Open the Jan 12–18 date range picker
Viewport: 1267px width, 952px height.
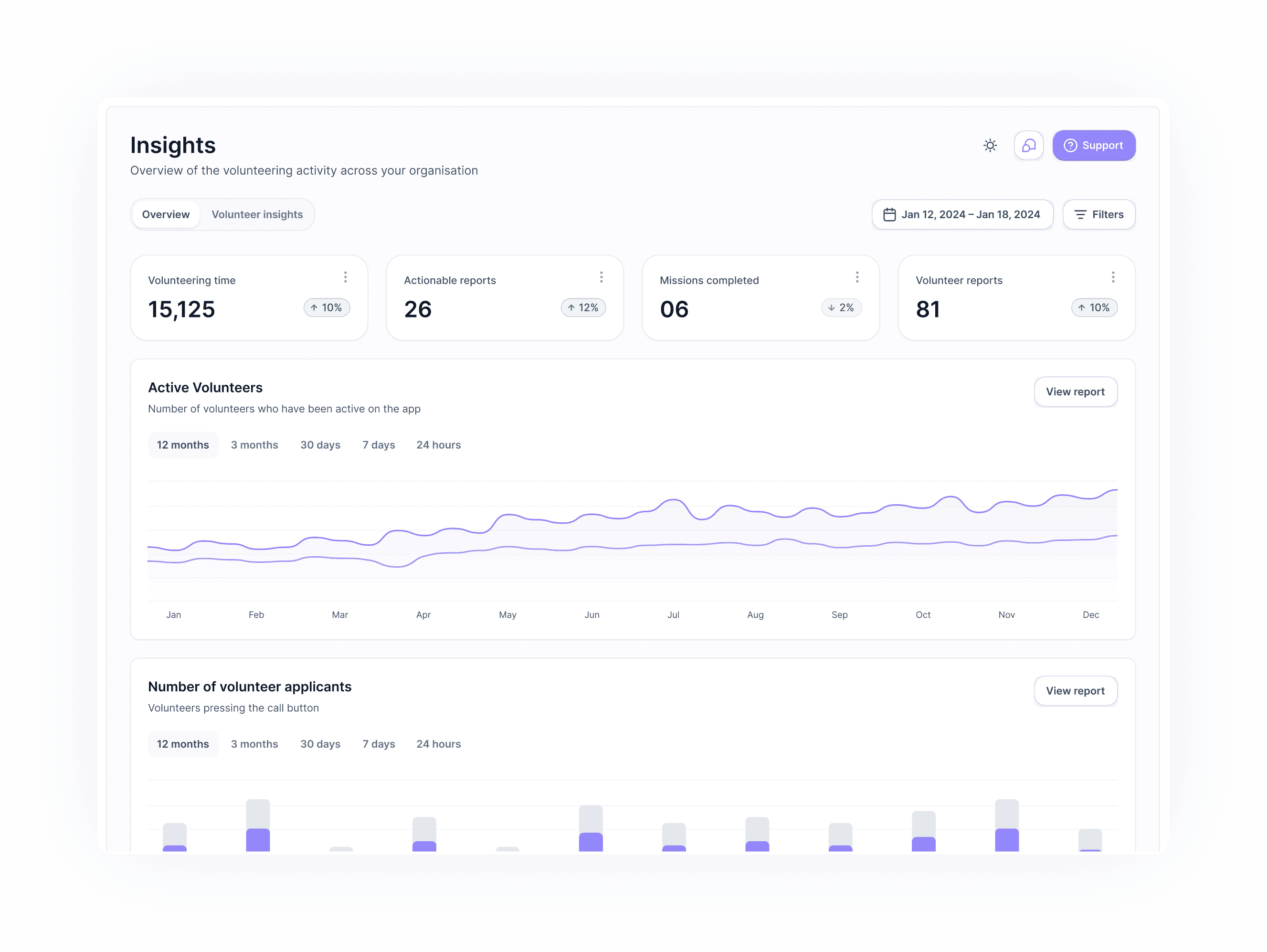tap(961, 214)
